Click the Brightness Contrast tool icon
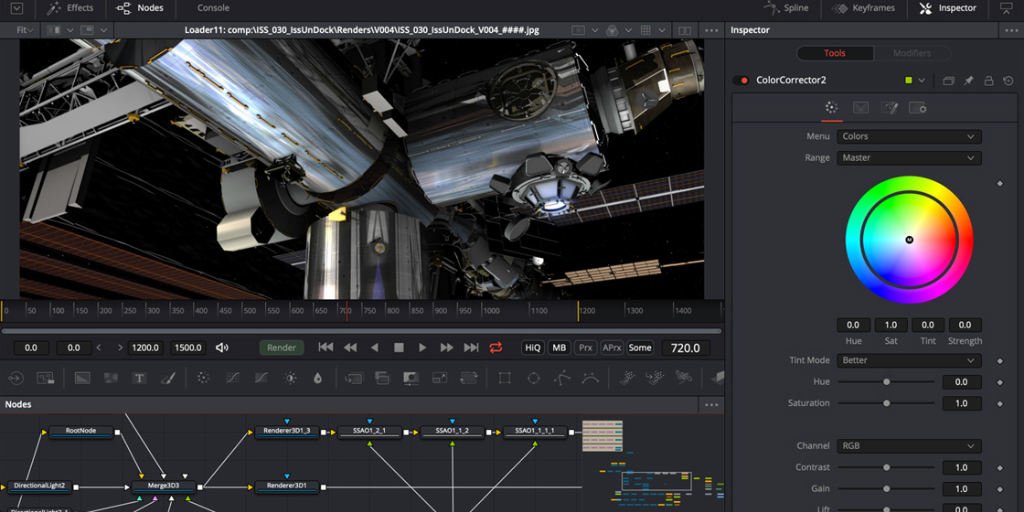Viewport: 1024px width, 512px height. 291,377
